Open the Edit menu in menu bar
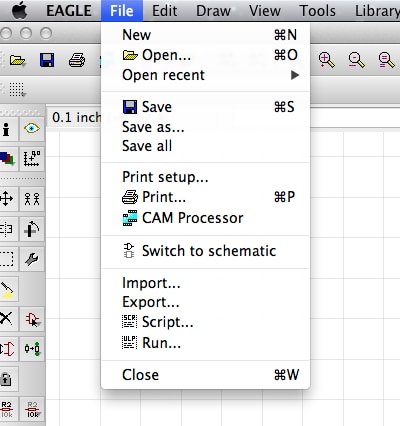Image resolution: width=400 pixels, height=426 pixels. point(164,11)
